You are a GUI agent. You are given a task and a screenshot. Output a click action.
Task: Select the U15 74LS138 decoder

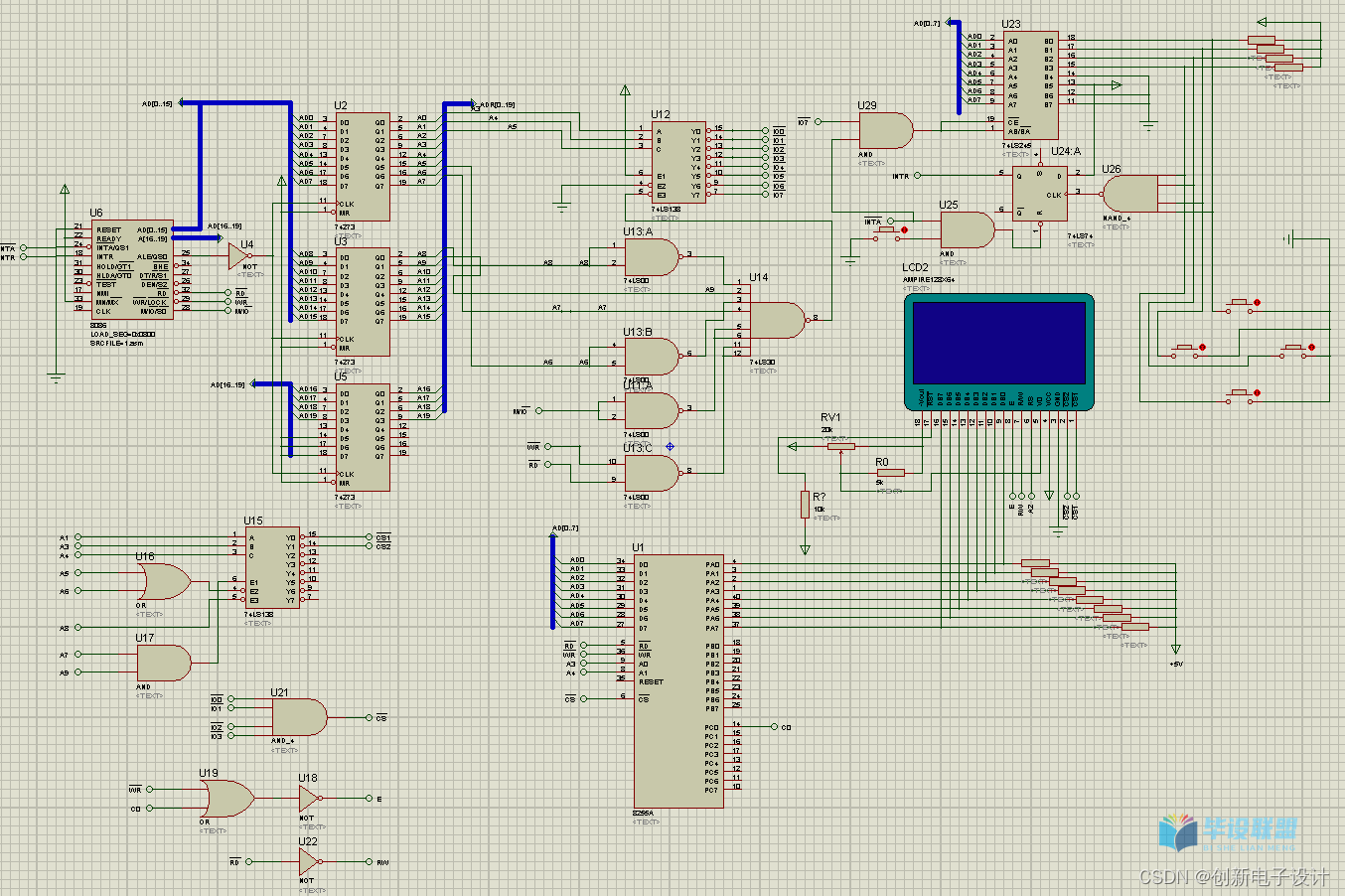pyautogui.click(x=272, y=568)
